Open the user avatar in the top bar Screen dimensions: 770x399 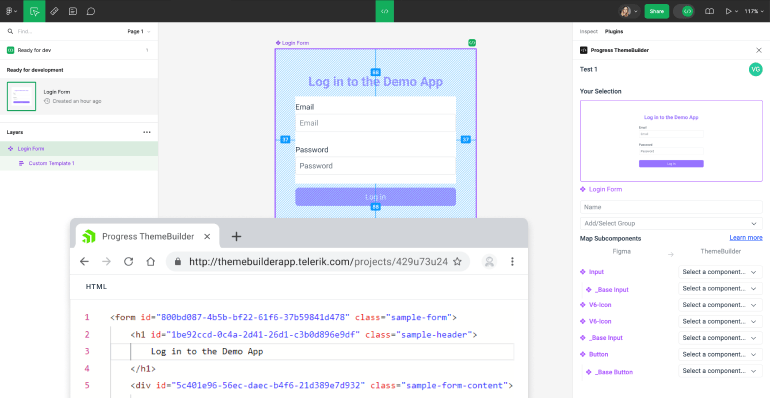(x=626, y=11)
